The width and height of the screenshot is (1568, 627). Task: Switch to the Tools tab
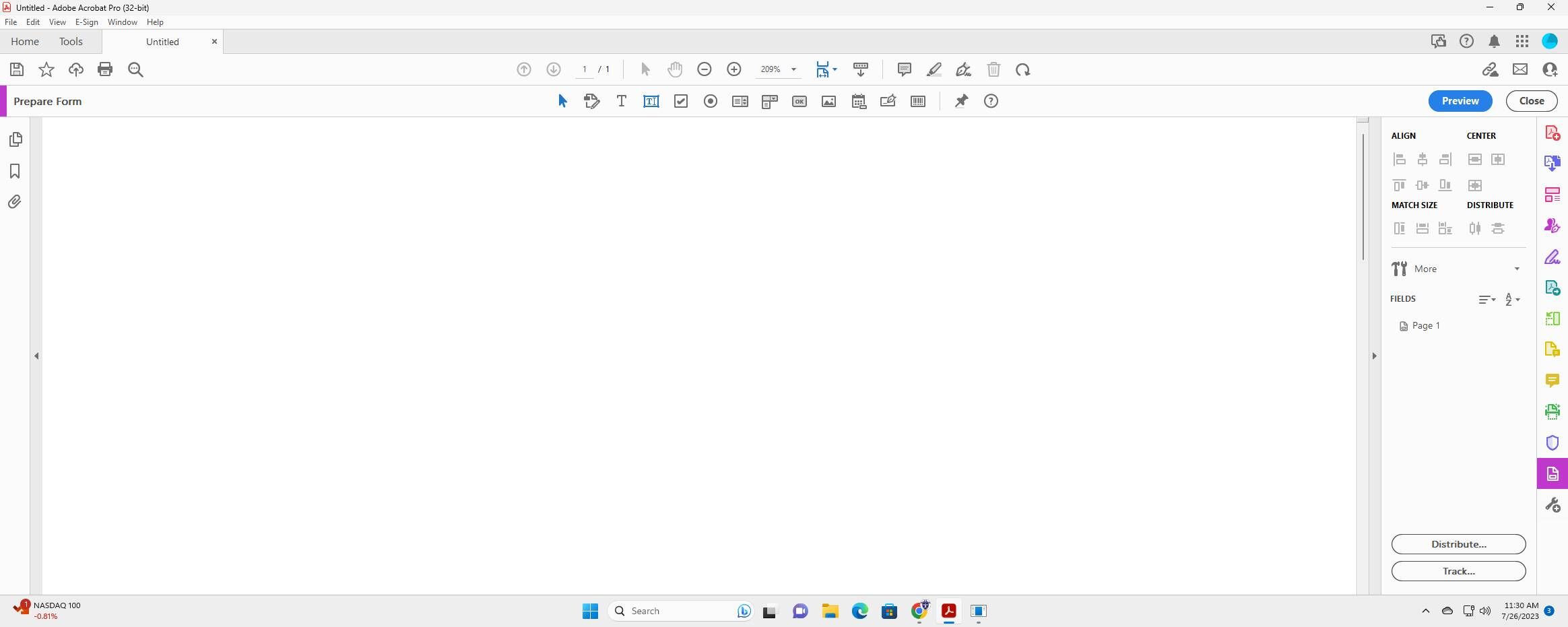71,42
